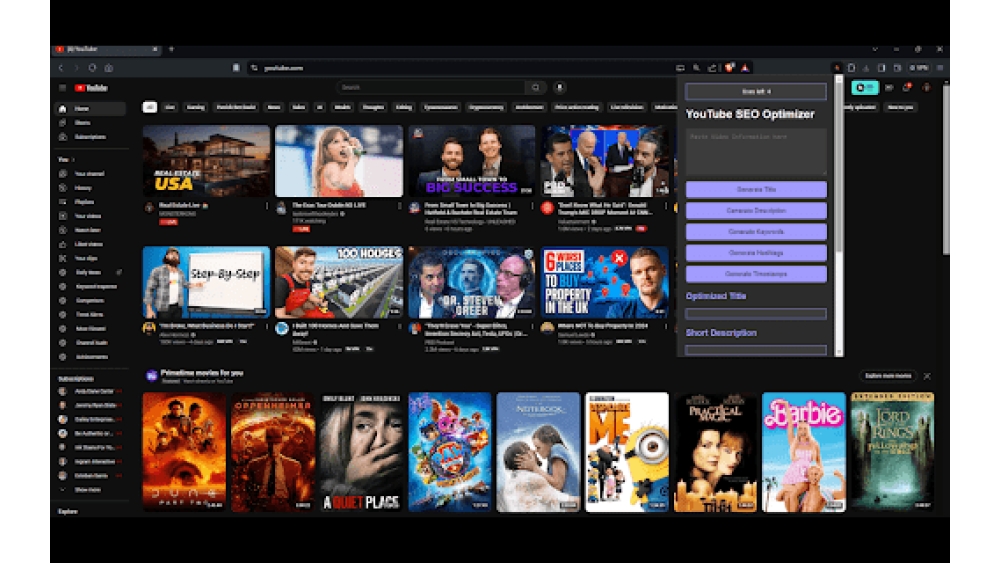Select the Gaming filter chip
The image size is (1000, 563).
click(196, 107)
